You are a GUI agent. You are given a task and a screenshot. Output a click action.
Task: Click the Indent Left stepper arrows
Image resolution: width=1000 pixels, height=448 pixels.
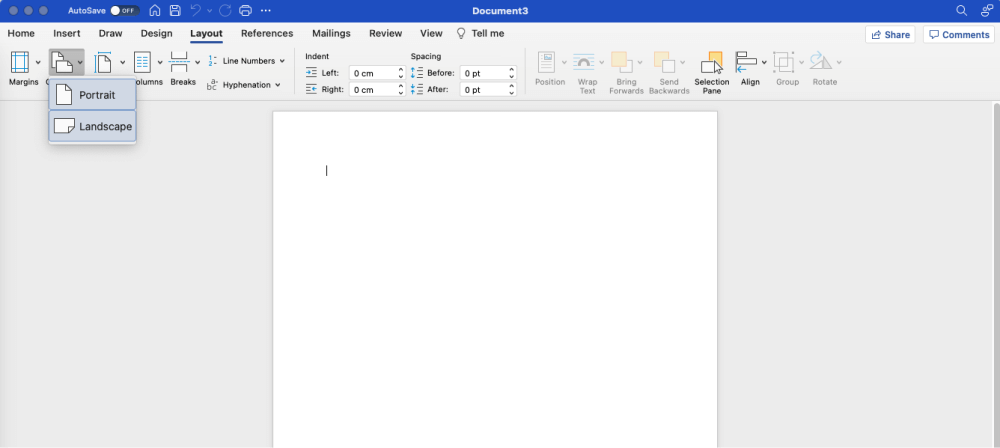(401, 73)
